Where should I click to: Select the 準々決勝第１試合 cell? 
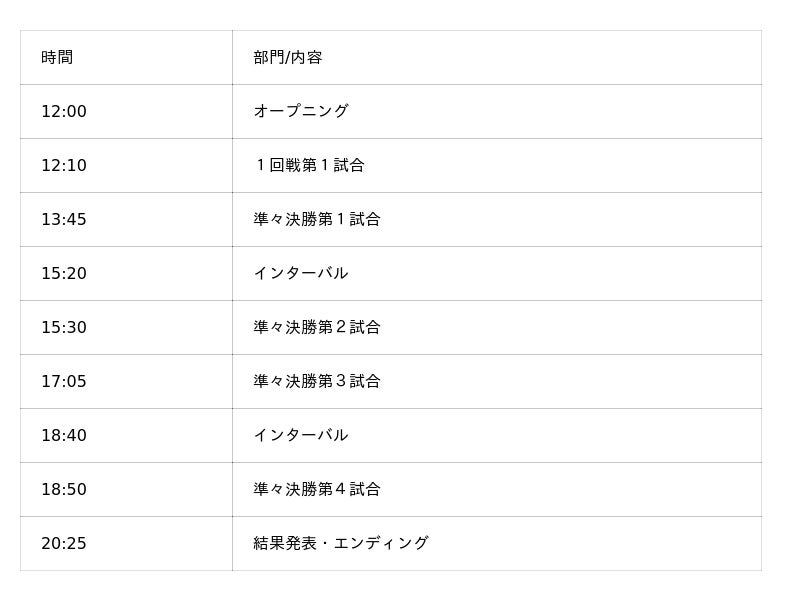click(x=317, y=220)
